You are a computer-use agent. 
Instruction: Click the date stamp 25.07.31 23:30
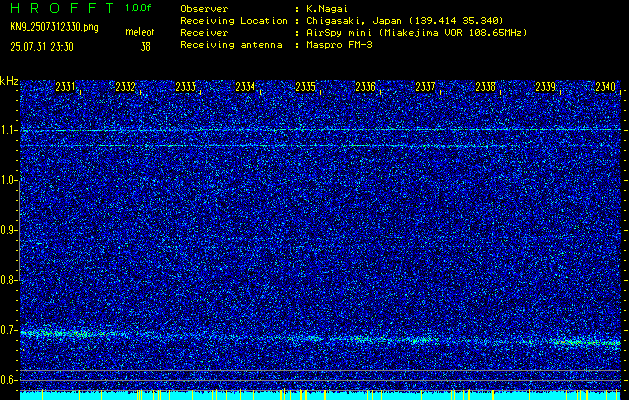point(42,47)
